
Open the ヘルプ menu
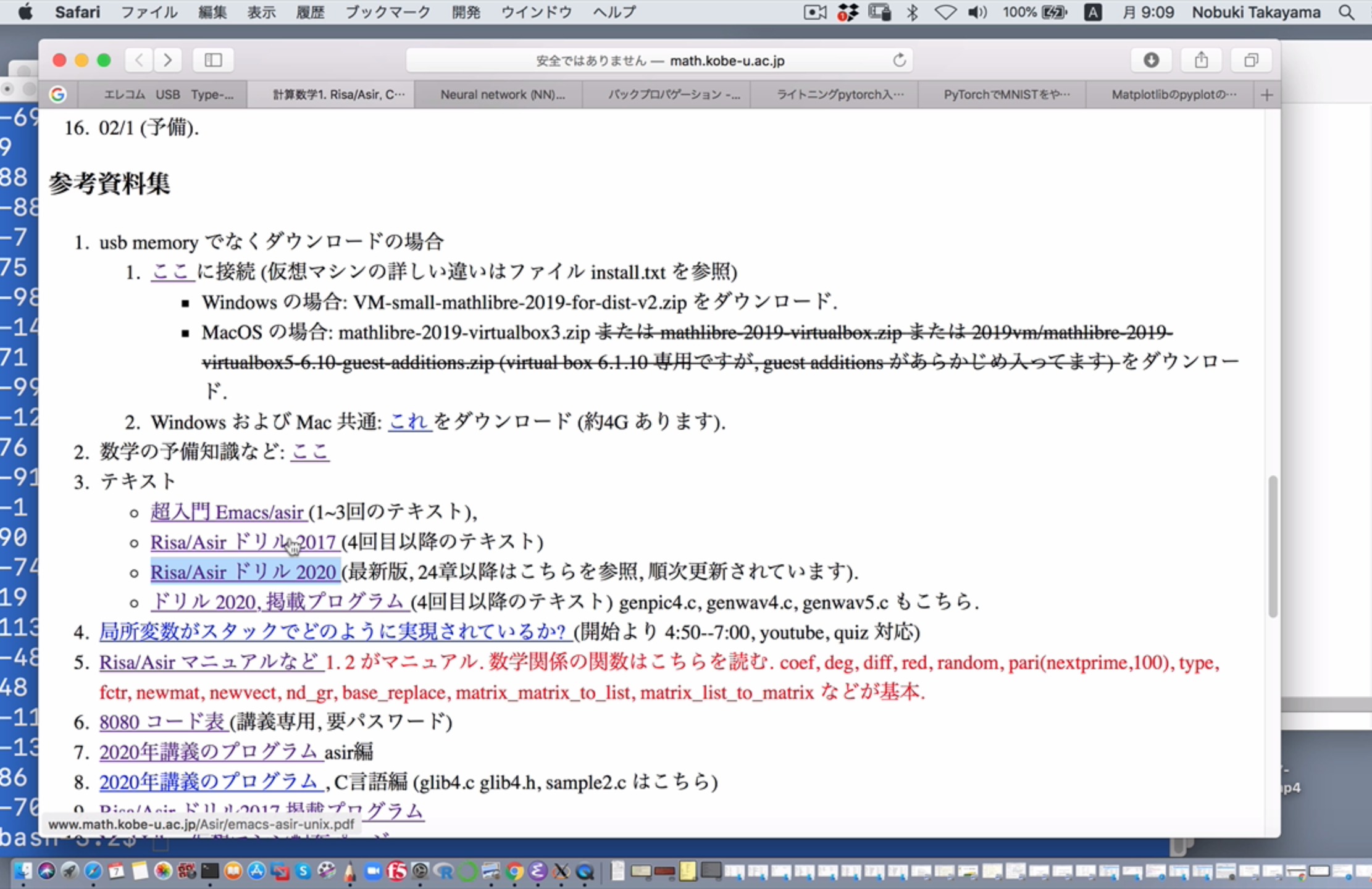(x=614, y=12)
